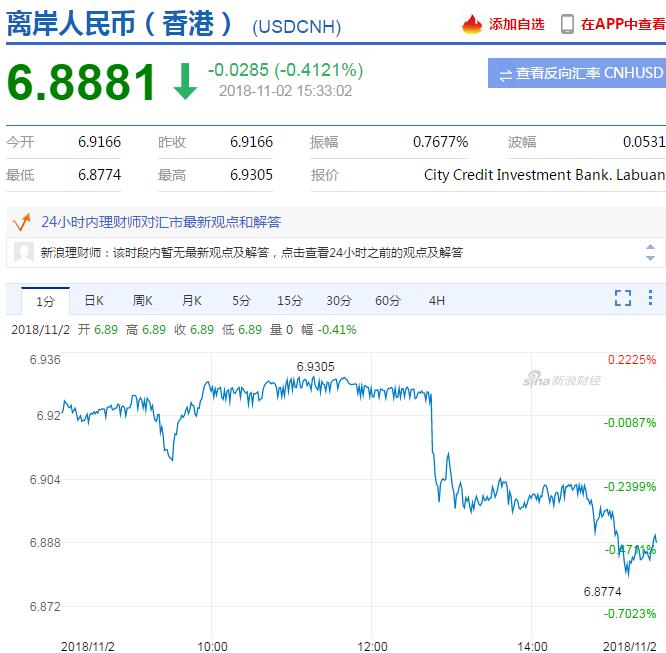Open the 24小时内理财师对汇市最新观点和解答 link
The image size is (666, 653).
pos(161,222)
